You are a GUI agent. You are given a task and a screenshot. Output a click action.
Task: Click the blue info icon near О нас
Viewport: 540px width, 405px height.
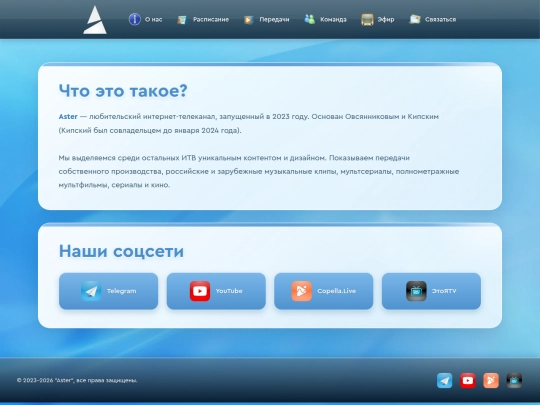point(135,19)
